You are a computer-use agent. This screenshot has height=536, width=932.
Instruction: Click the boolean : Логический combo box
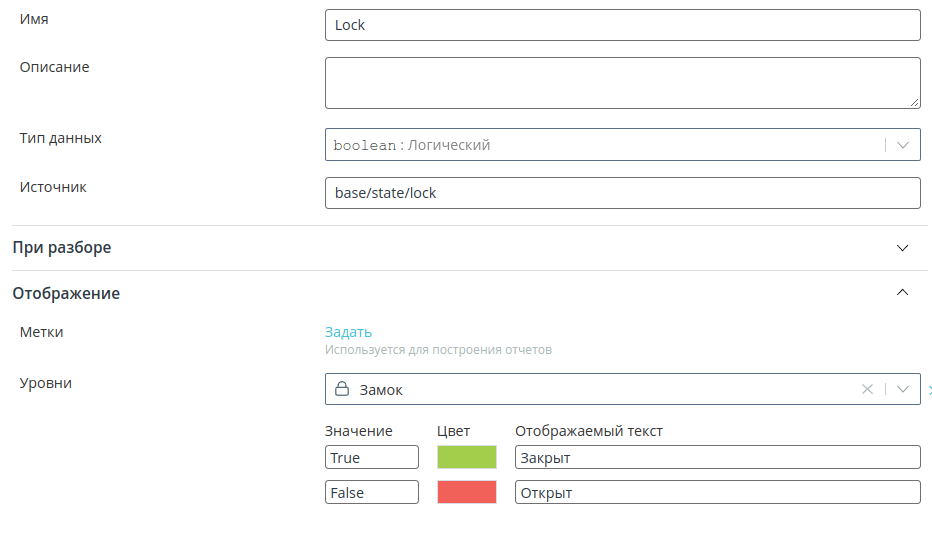tap(622, 144)
